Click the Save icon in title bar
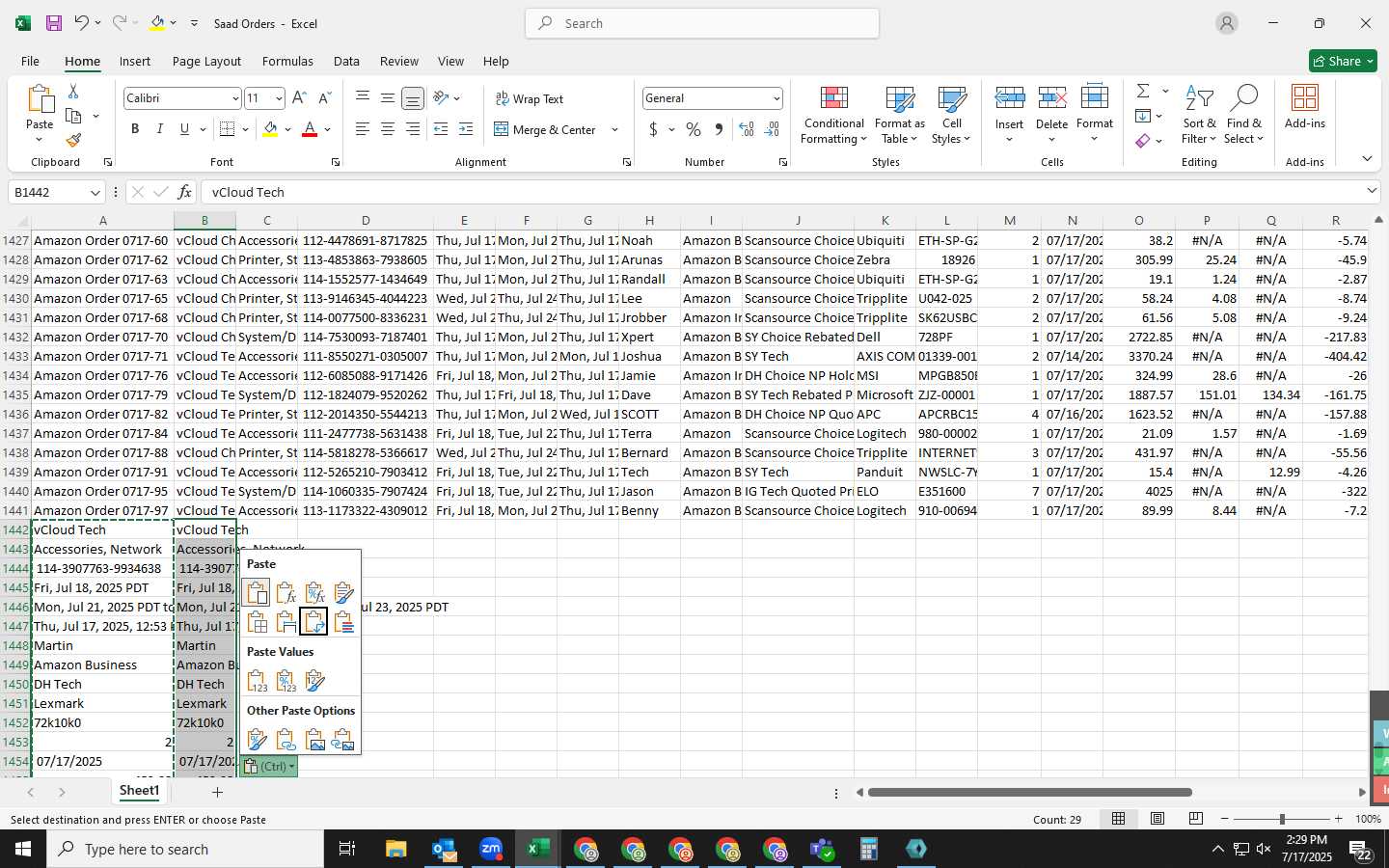The height and width of the screenshot is (868, 1389). [54, 23]
